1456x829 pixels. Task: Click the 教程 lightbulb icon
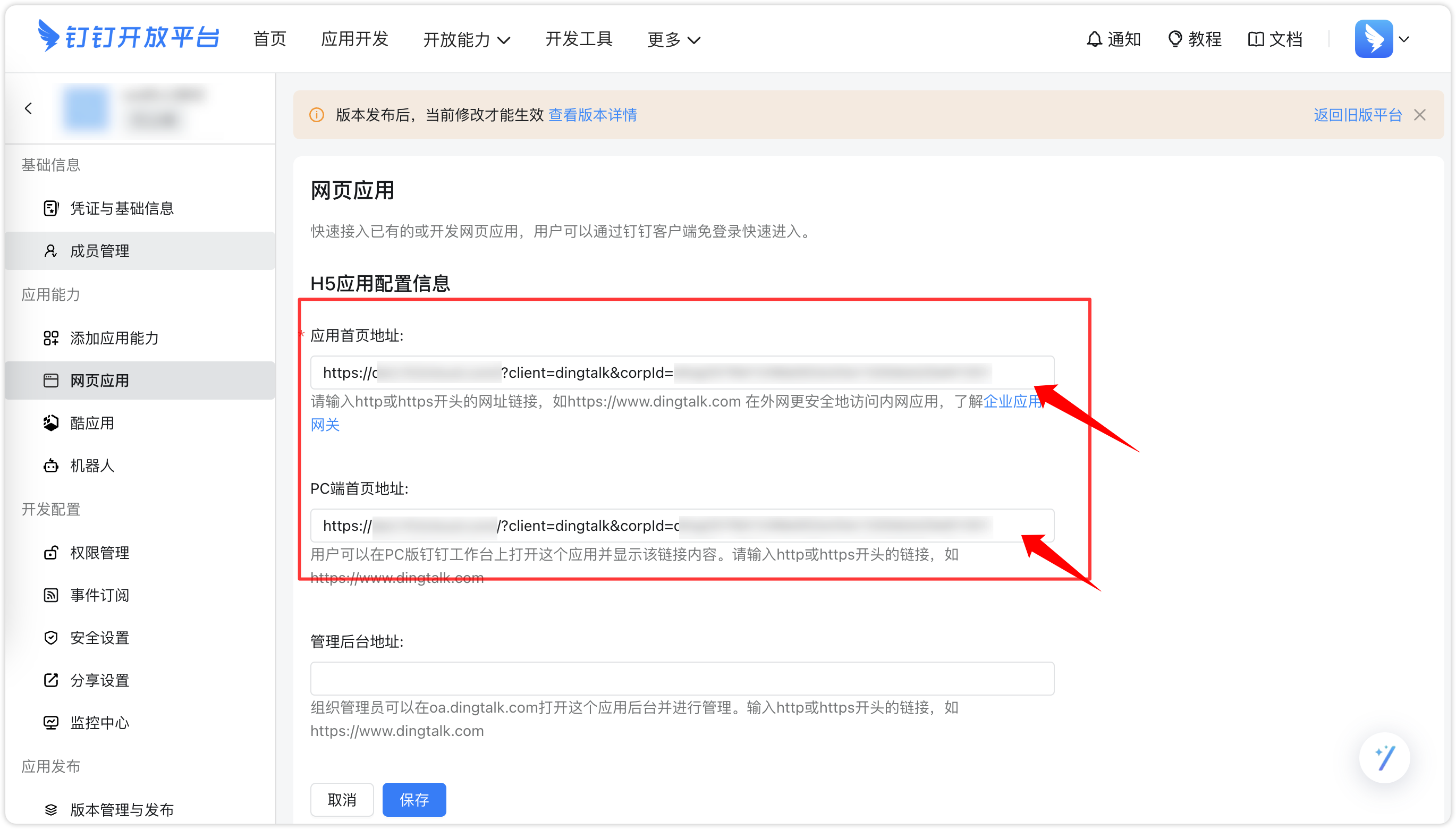pos(1175,39)
